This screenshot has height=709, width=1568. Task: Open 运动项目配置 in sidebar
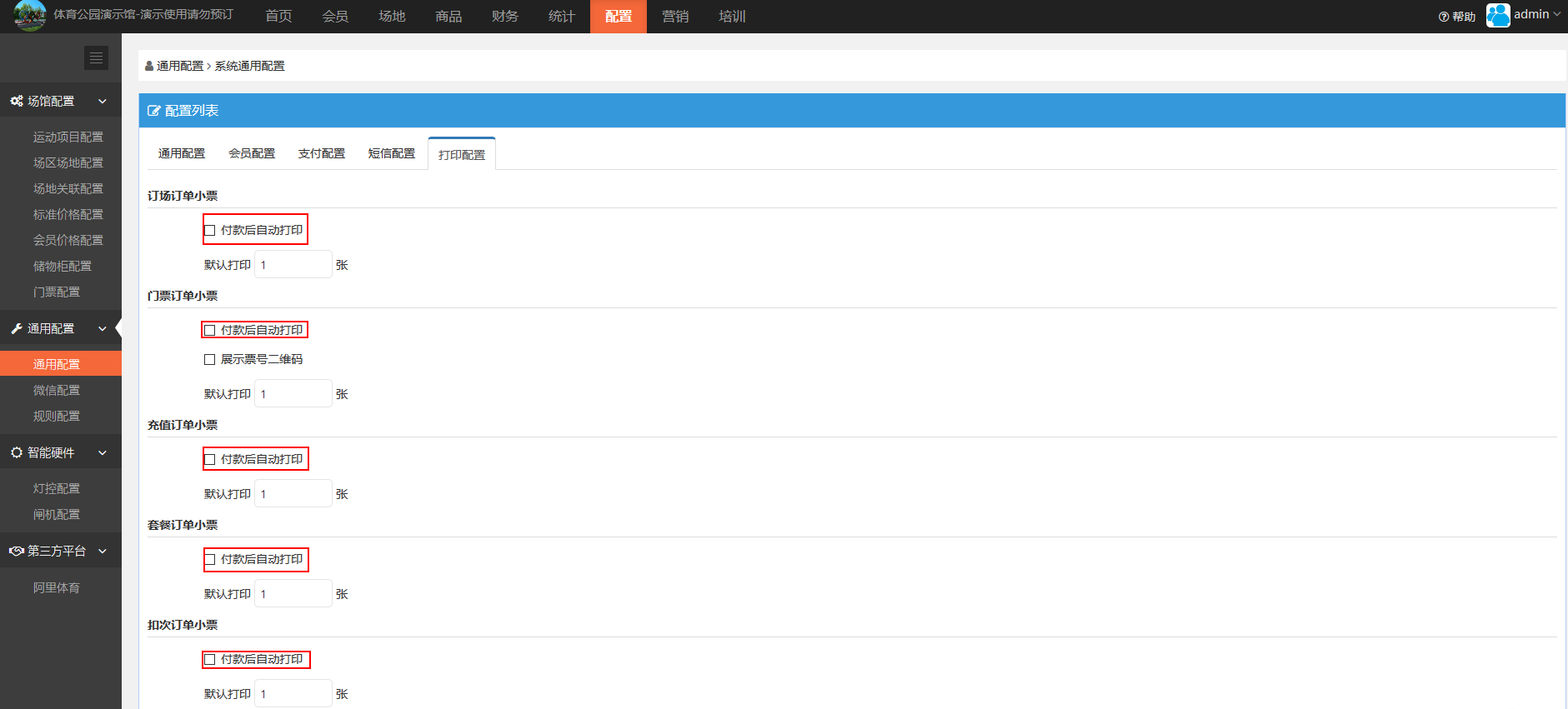[68, 137]
